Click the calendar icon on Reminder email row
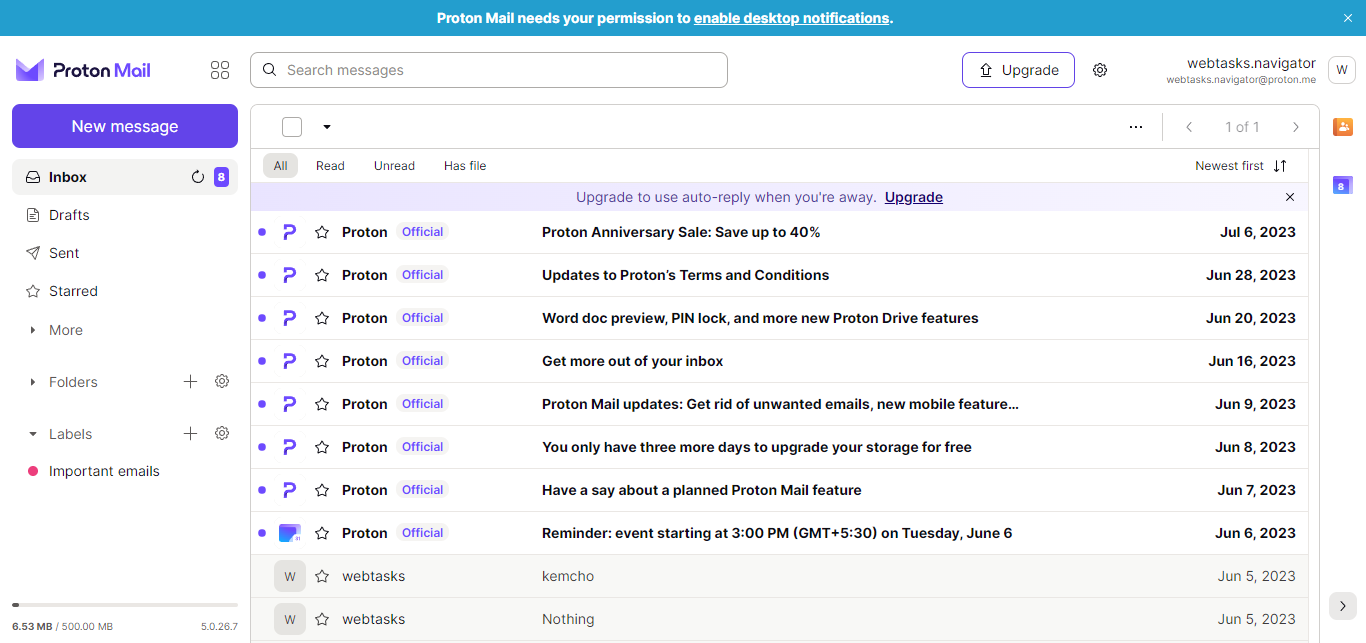Screen dimensions: 1366x643 point(289,533)
